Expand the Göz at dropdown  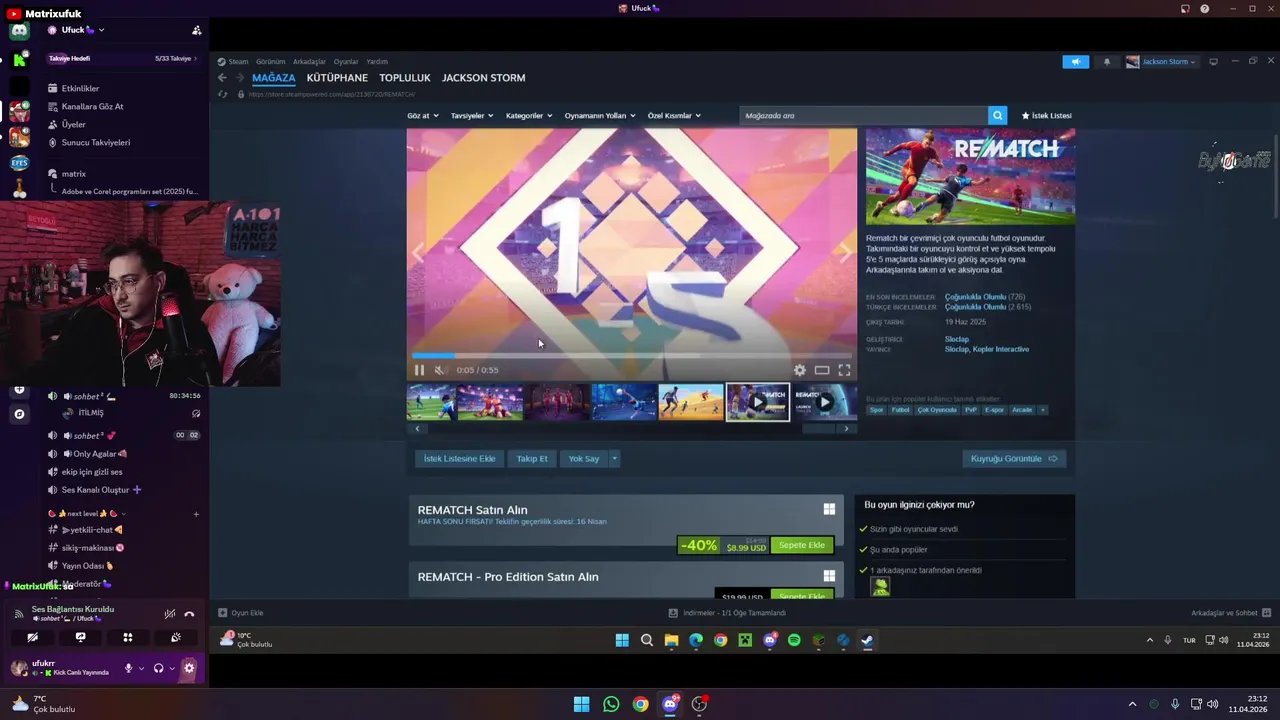(422, 115)
